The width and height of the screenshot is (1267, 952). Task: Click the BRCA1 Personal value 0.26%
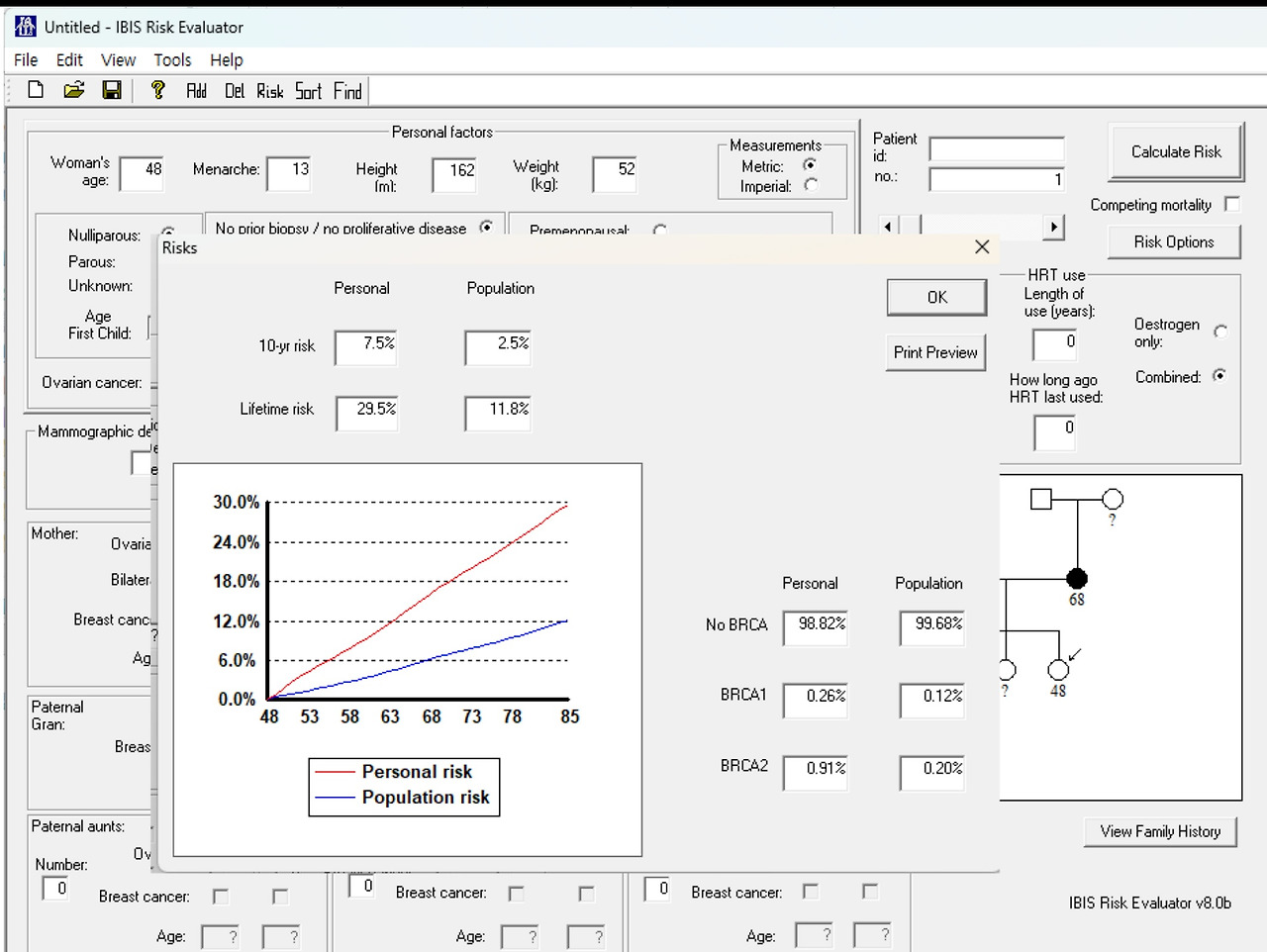tap(816, 700)
